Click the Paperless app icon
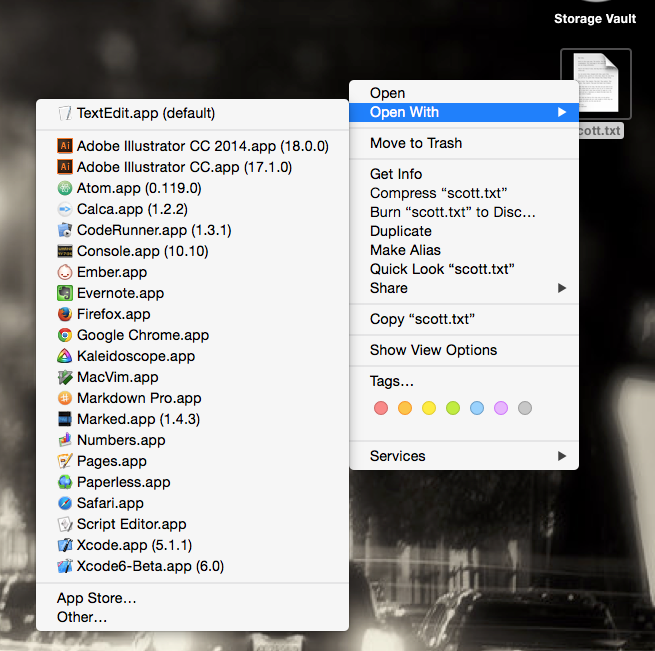655x651 pixels. 65,482
